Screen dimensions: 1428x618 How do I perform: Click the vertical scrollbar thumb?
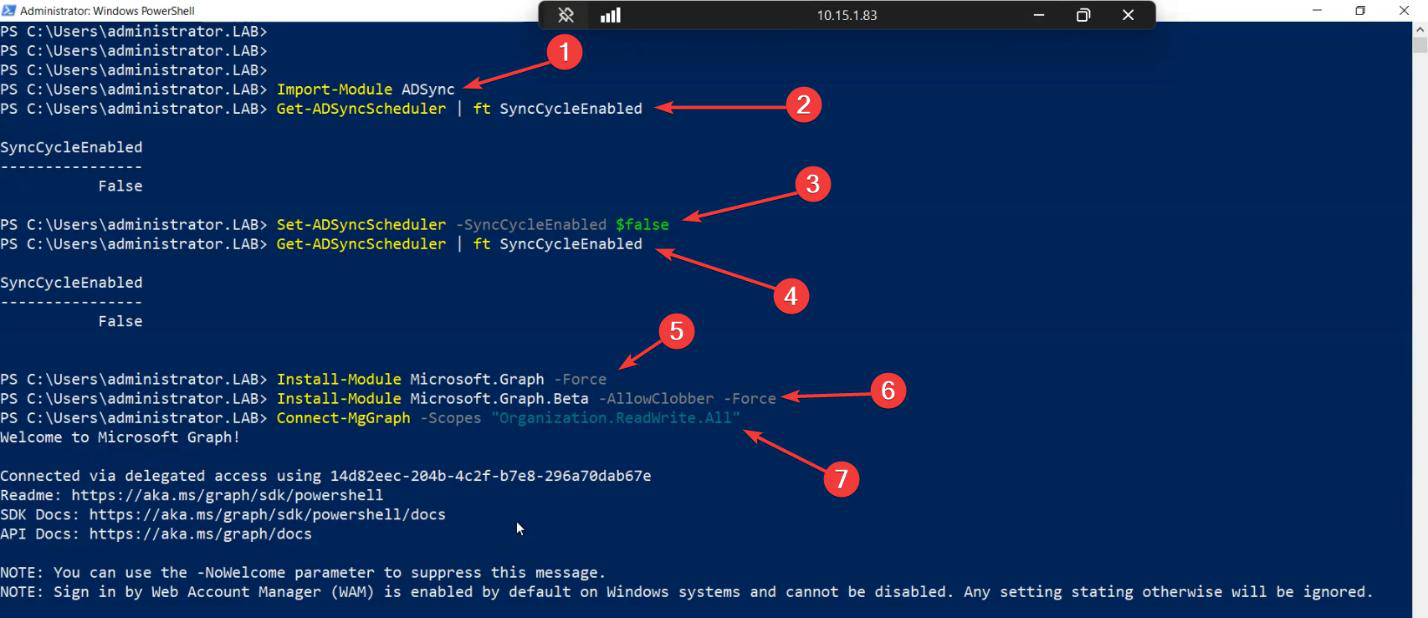pos(1419,45)
